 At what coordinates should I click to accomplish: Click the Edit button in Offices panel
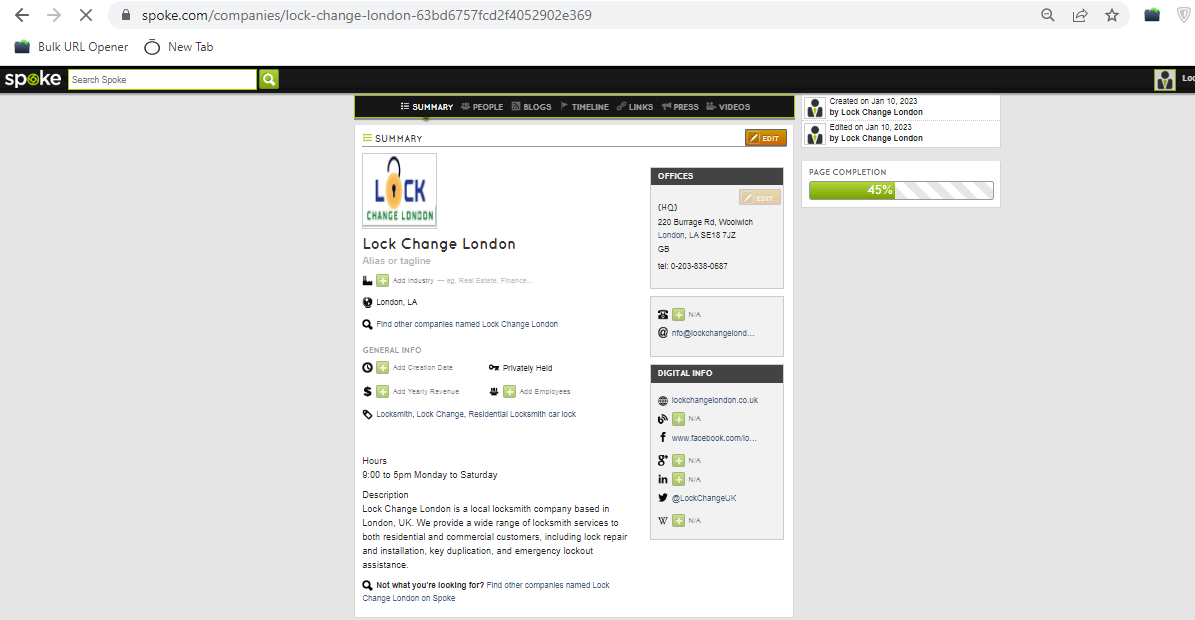760,198
